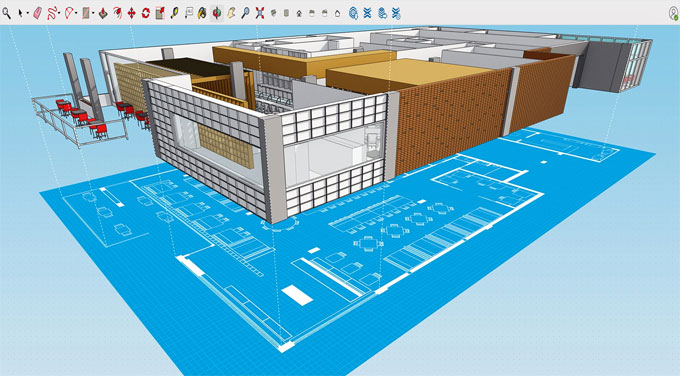
Task: Expand the Select tool dropdown arrow
Action: click(28, 13)
